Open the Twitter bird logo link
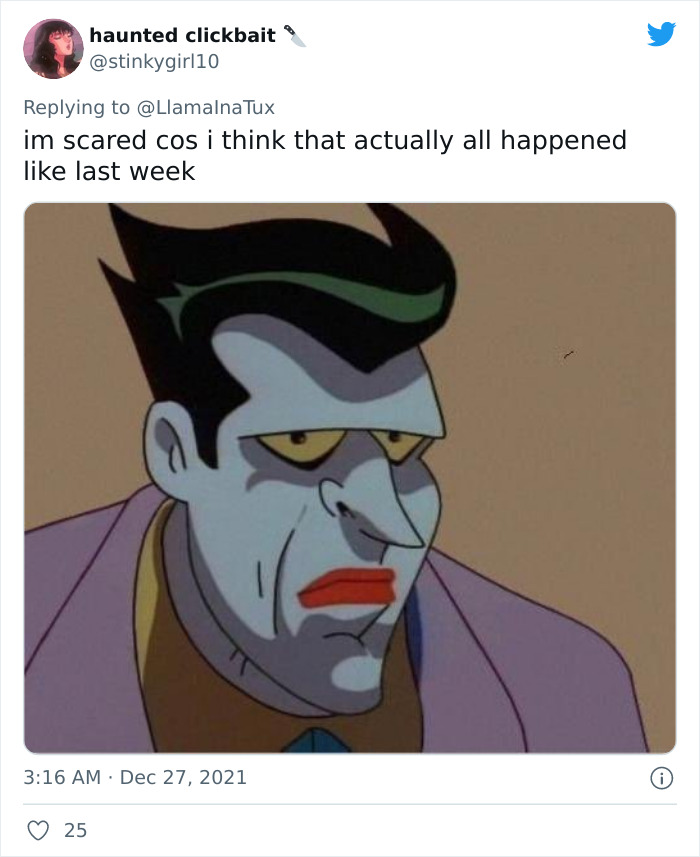Viewport: 700px width, 857px height. (661, 34)
